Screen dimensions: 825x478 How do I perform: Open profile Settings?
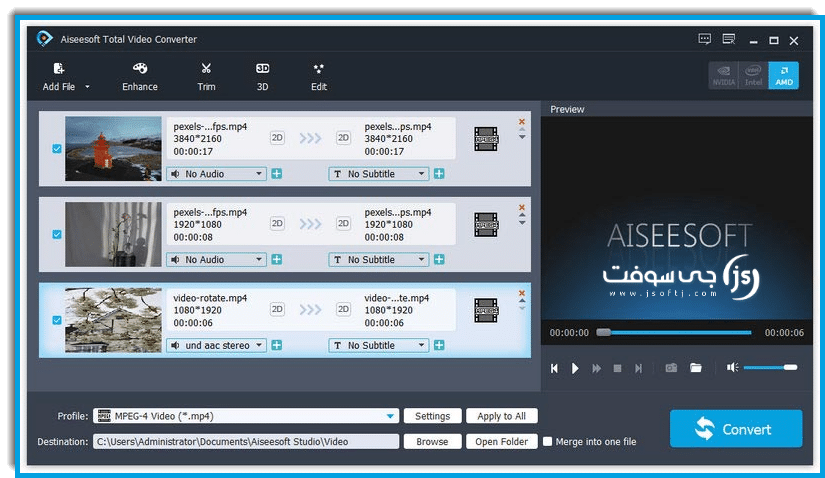[432, 416]
